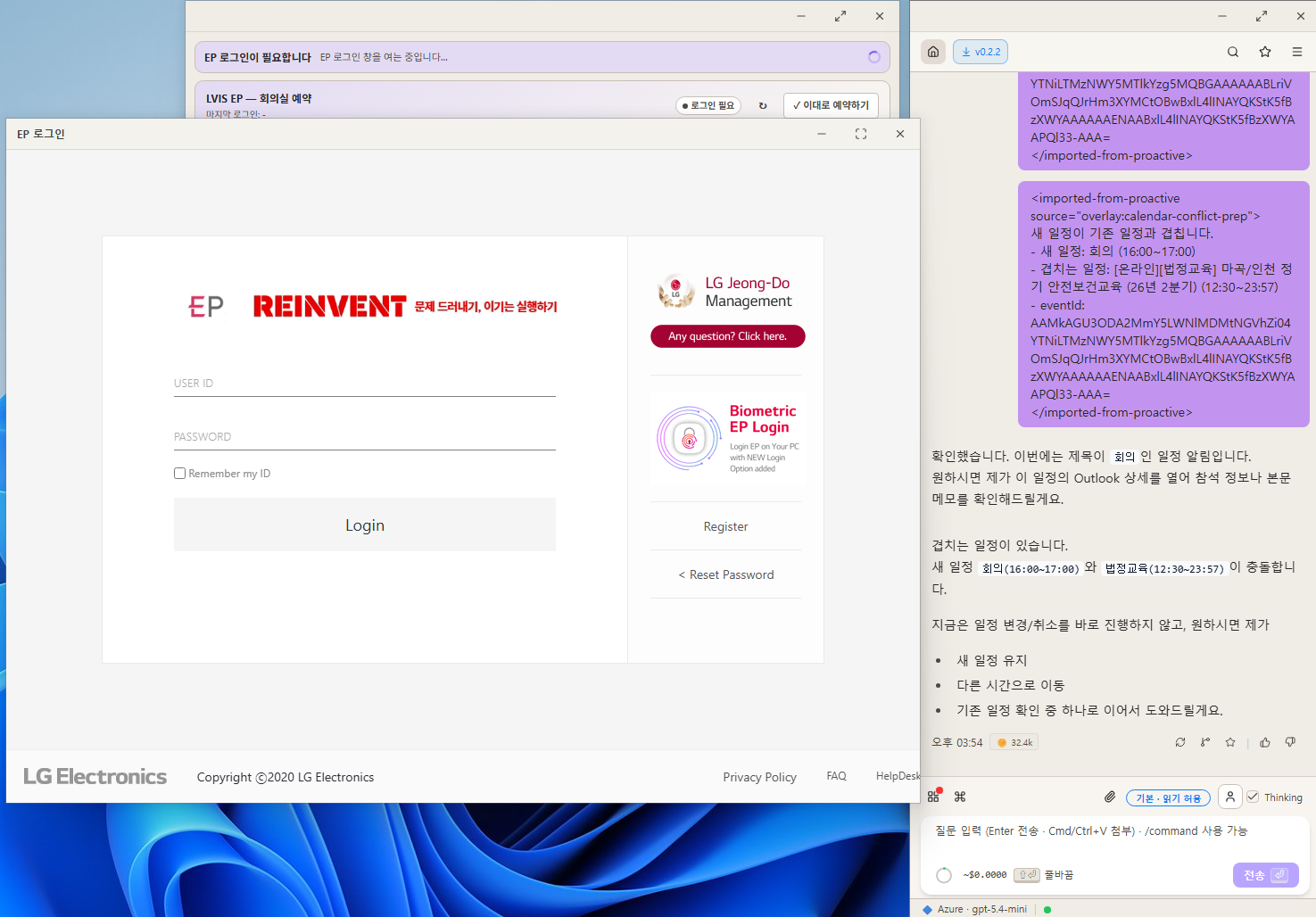Click the 다른 시간으로 이동 option text
1316x917 pixels.
pyautogui.click(x=1011, y=685)
